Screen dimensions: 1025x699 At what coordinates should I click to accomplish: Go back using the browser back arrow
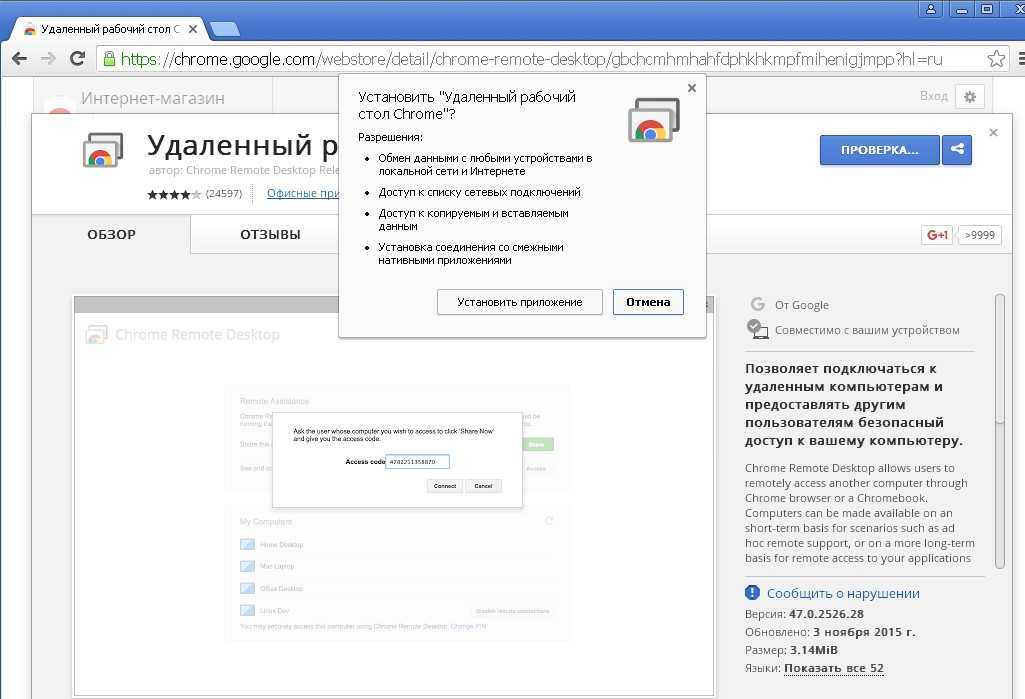tap(20, 59)
